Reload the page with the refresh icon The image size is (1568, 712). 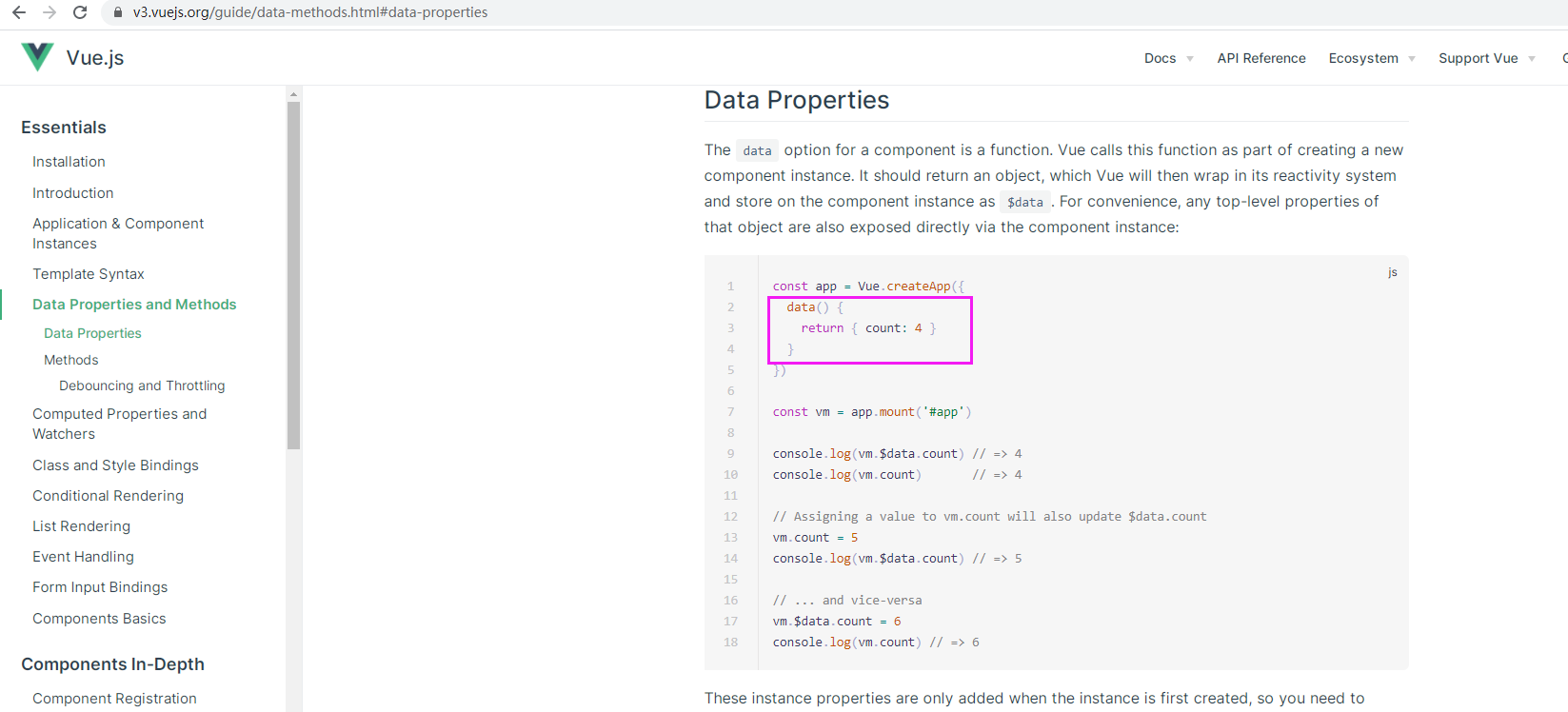(80, 12)
